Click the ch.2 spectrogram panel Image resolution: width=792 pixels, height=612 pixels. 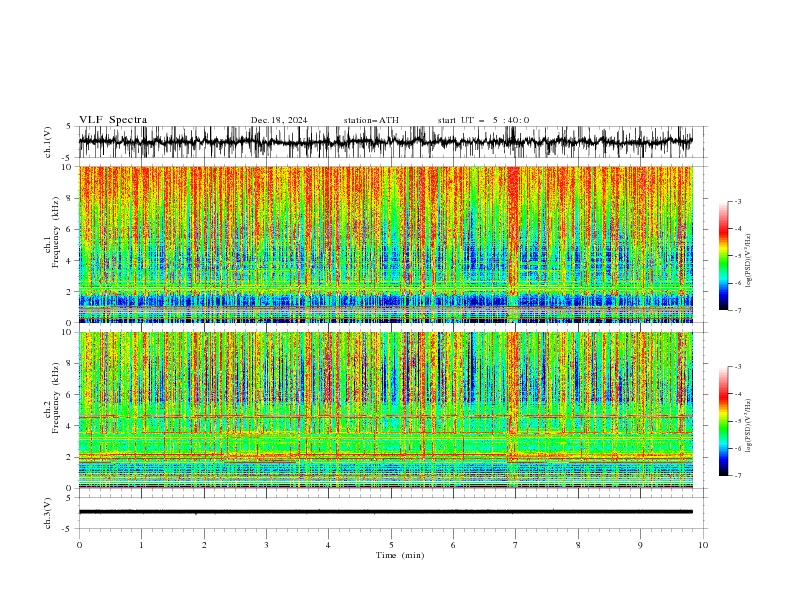[x=386, y=410]
